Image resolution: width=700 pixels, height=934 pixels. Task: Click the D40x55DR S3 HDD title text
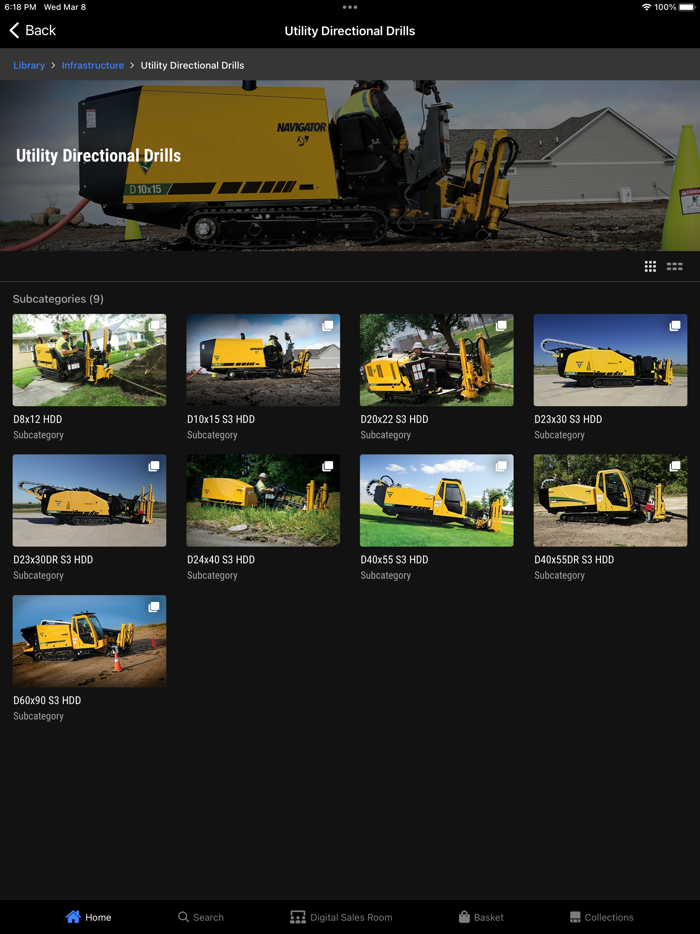(574, 560)
